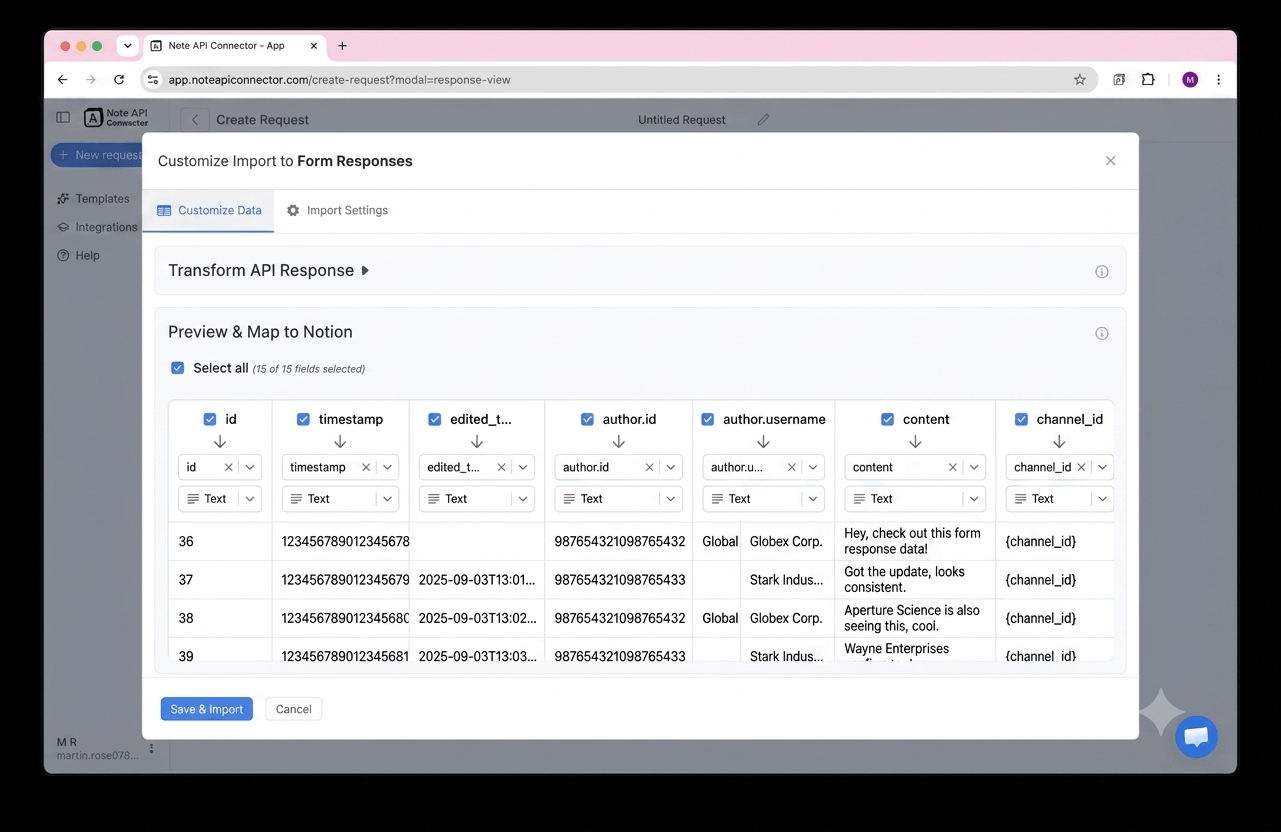Open the id mapping dropdown arrow
1281x832 pixels.
pos(250,467)
